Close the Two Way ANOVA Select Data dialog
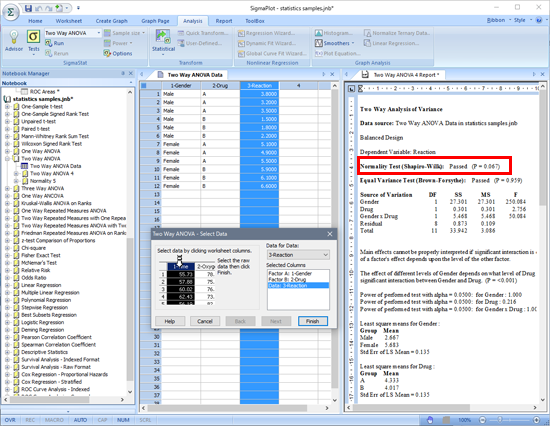Image resolution: width=550 pixels, height=426 pixels. tap(330, 234)
